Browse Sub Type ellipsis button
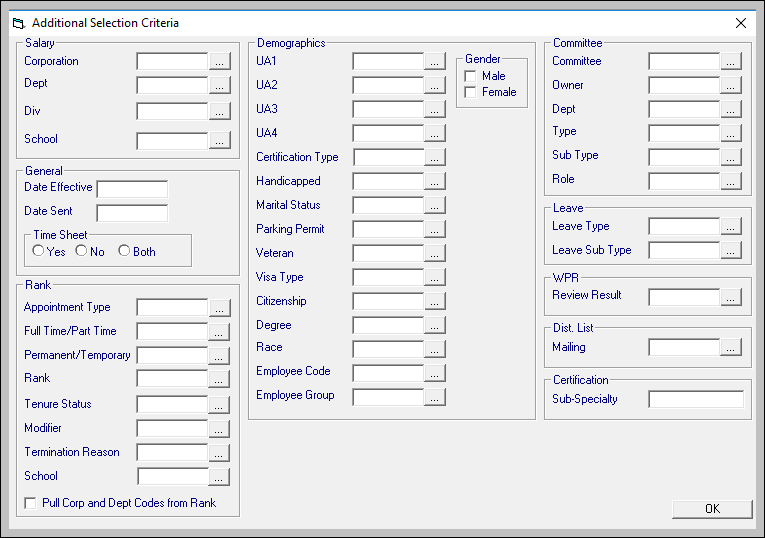765x538 pixels. 731,157
